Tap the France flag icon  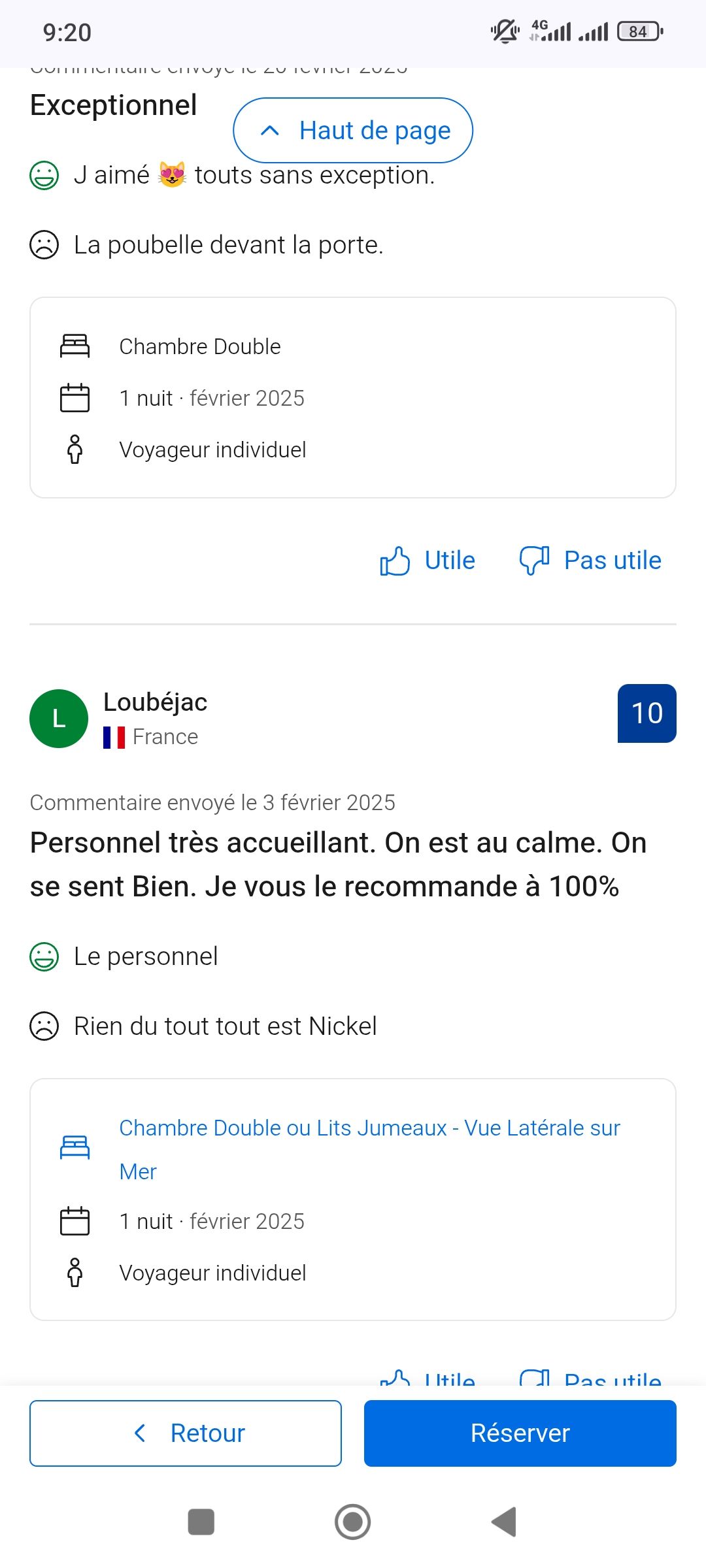[x=114, y=738]
